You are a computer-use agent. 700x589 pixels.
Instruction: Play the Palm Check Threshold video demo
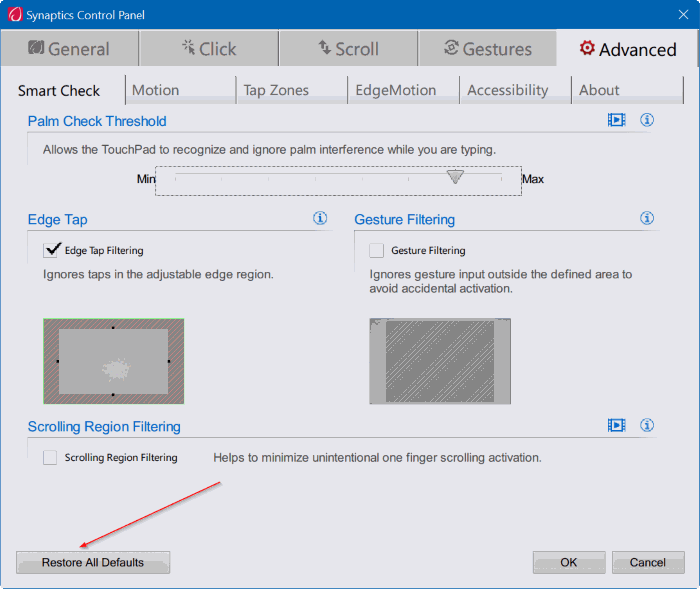(616, 120)
